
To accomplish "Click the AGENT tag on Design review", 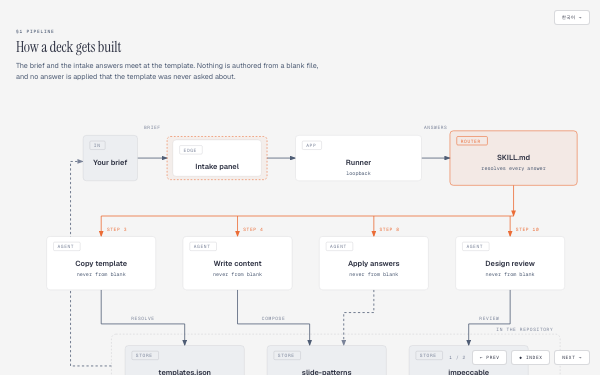I will tap(476, 246).
